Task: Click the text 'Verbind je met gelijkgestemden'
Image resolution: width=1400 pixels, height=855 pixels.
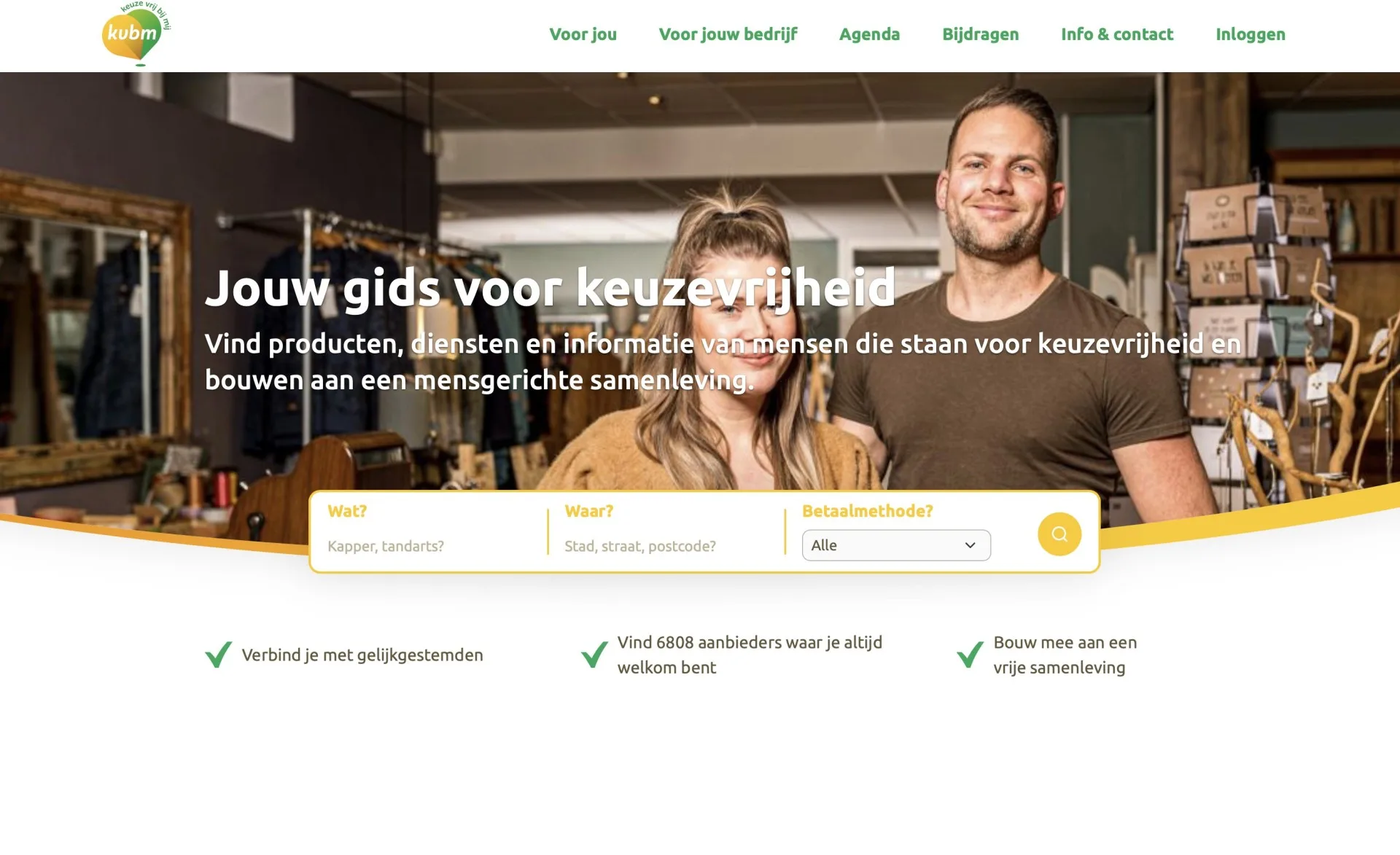Action: click(362, 655)
